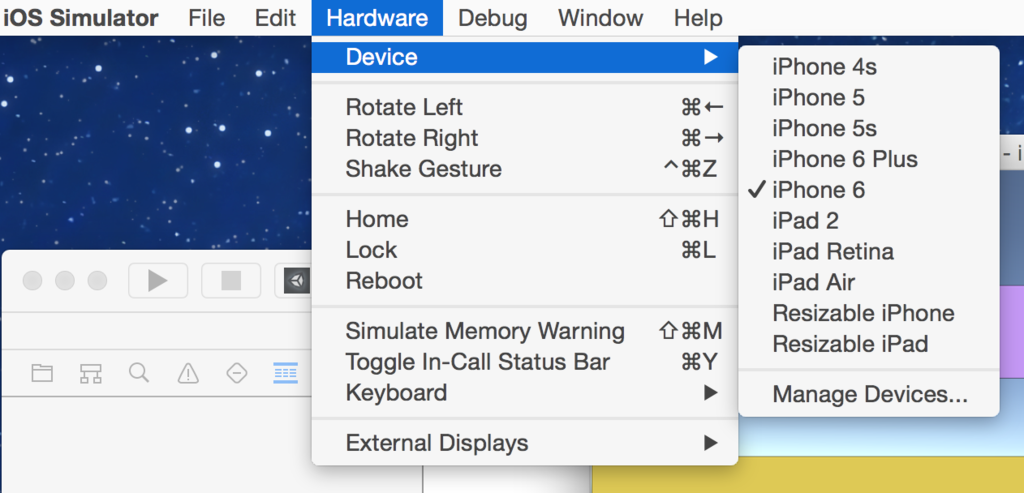Choose Rotate Left
1024x493 pixels.
click(x=524, y=107)
